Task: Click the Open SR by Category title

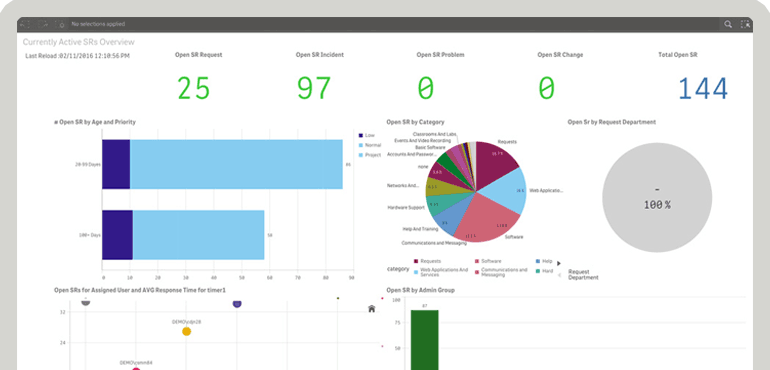Action: coord(415,122)
